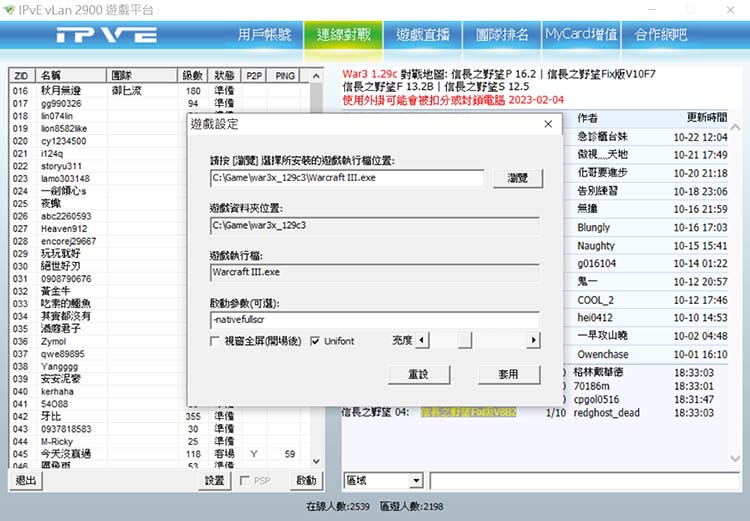Toggle the PSP checkbox
Screen dimensions: 750x521
[244, 480]
